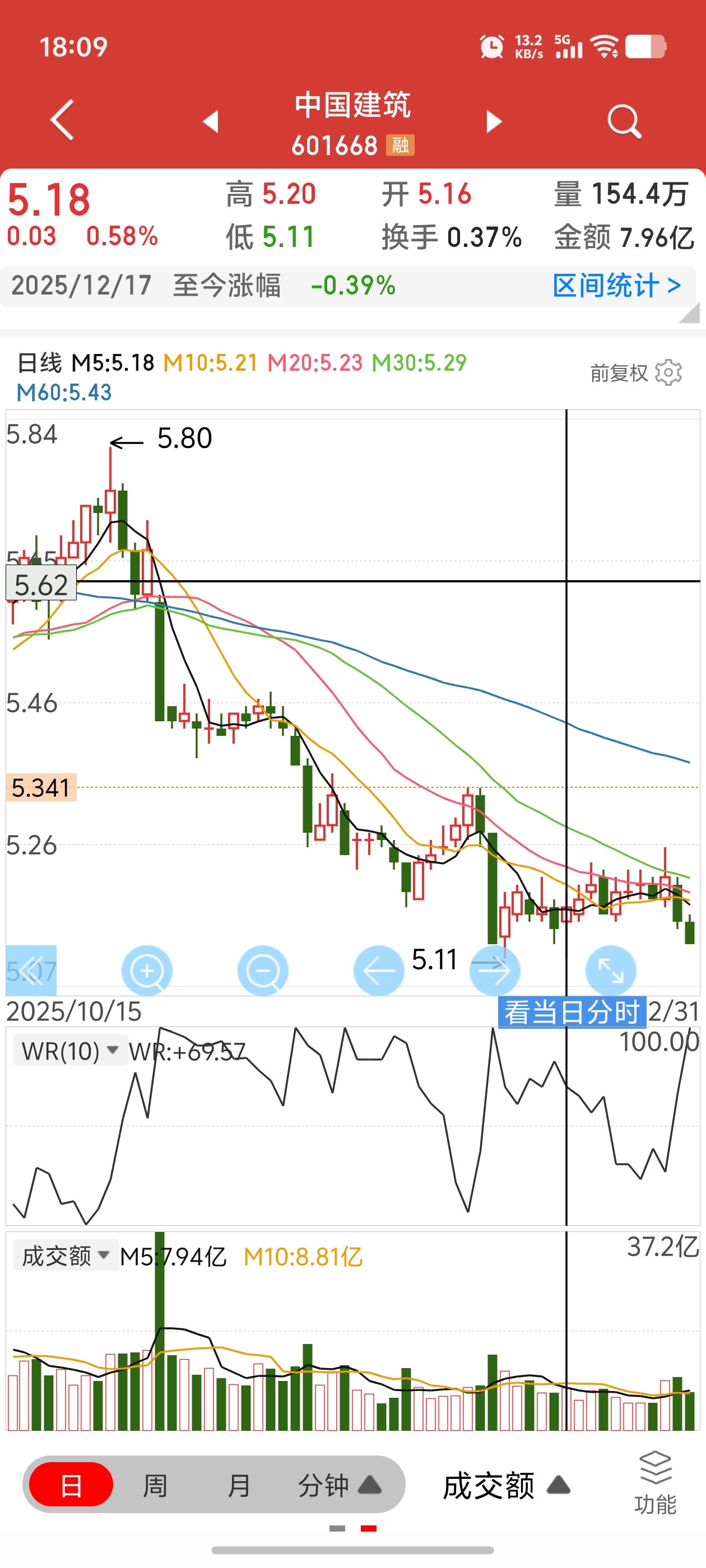
Task: Jump to earliest data double-arrow button
Action: pyautogui.click(x=31, y=970)
